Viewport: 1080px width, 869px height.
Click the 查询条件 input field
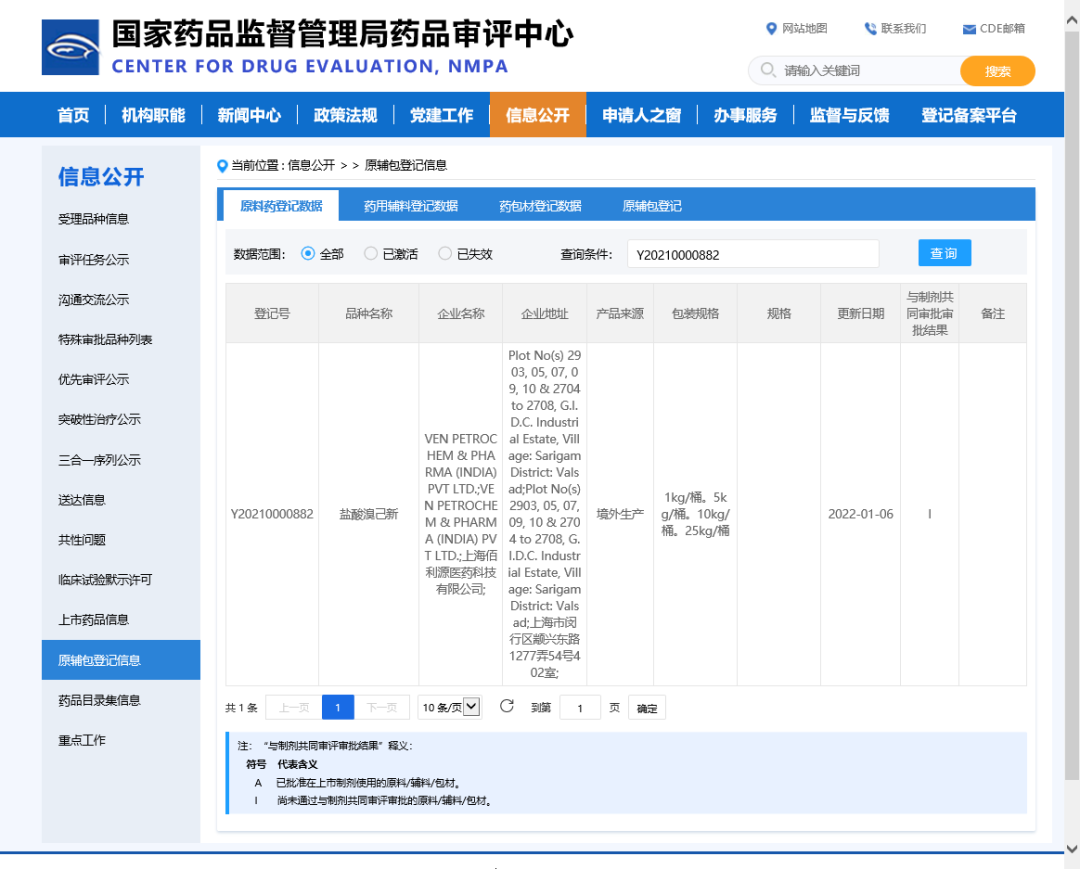coord(752,254)
